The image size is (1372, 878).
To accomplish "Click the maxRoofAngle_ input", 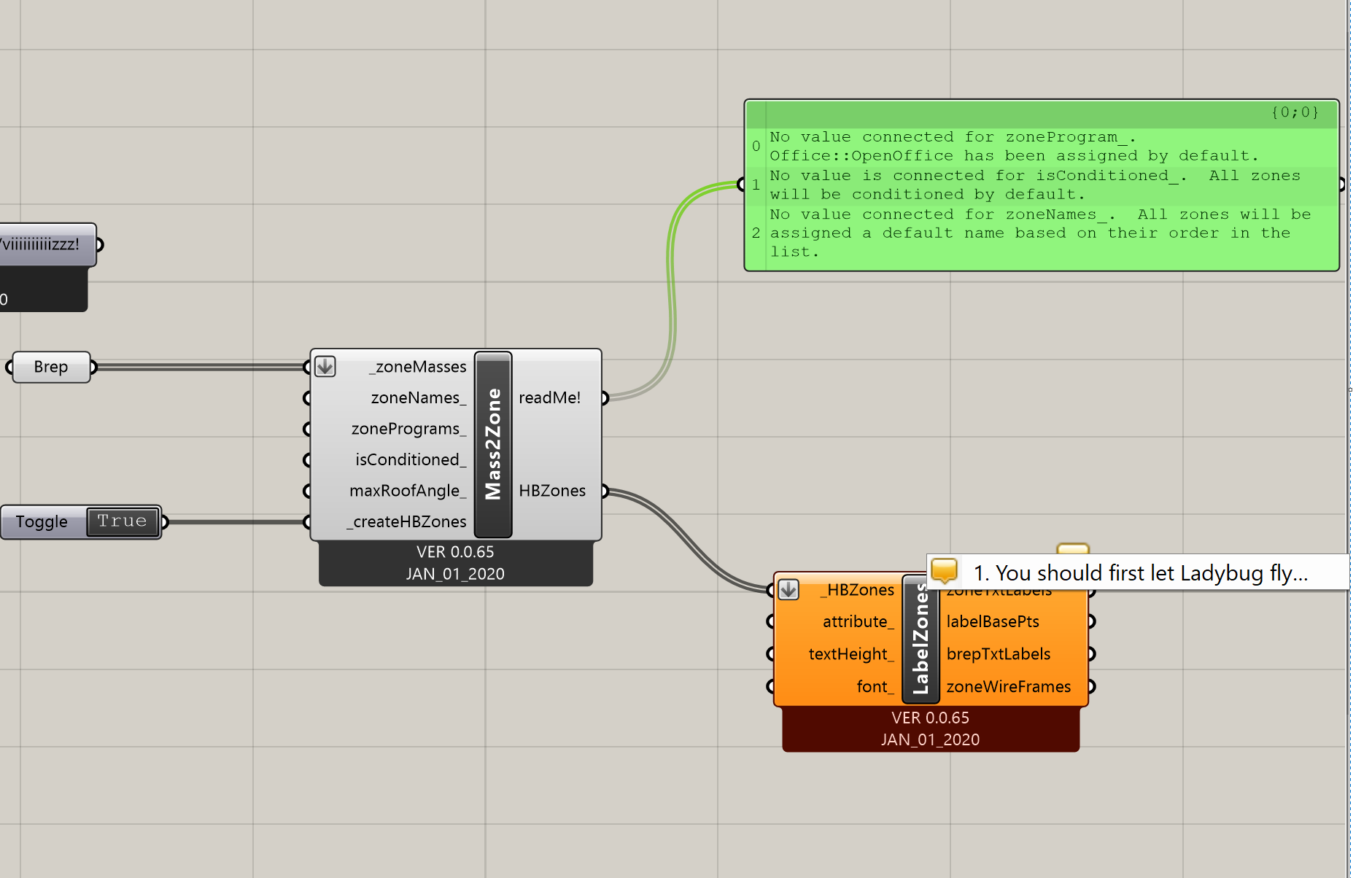I will coord(408,491).
